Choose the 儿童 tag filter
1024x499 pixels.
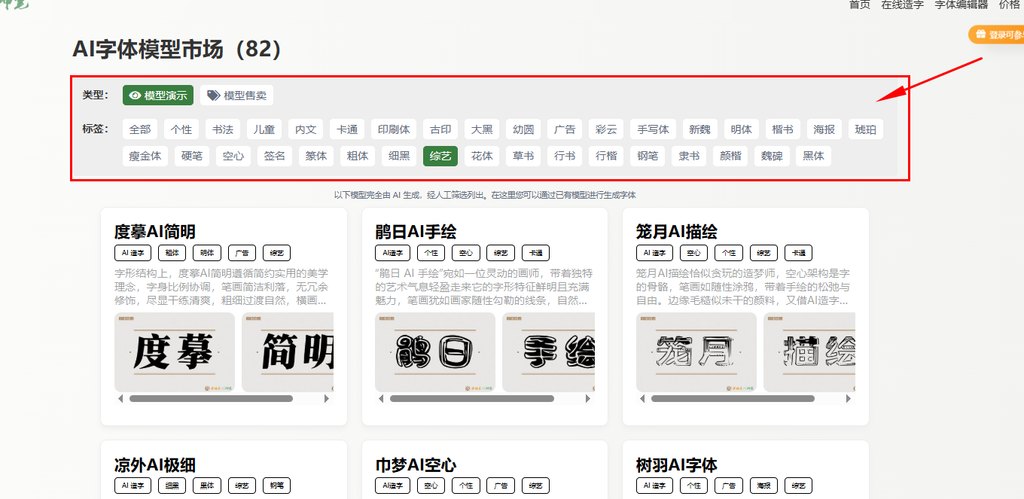click(x=264, y=129)
